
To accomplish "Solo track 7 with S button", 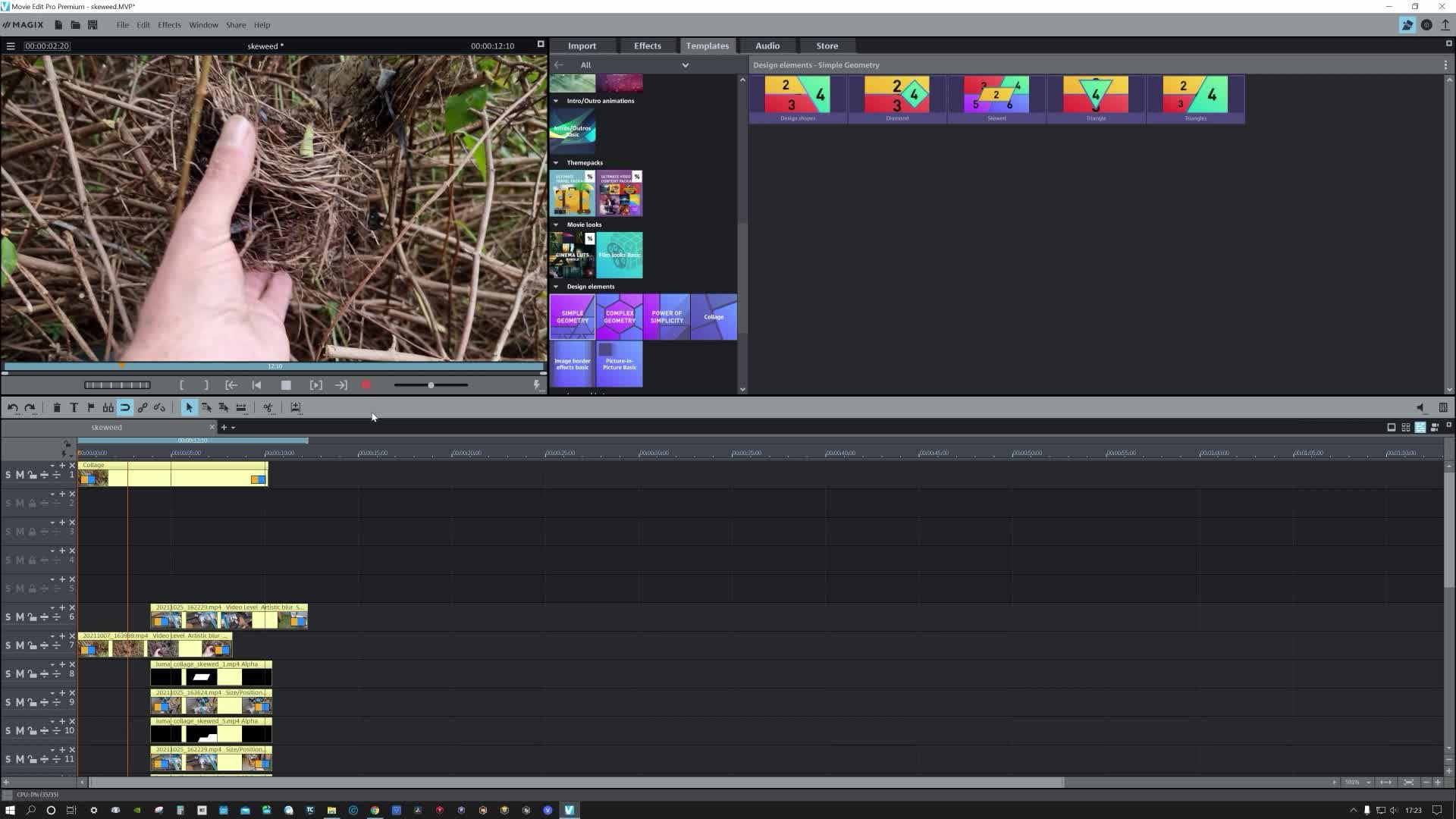I will [x=8, y=646].
